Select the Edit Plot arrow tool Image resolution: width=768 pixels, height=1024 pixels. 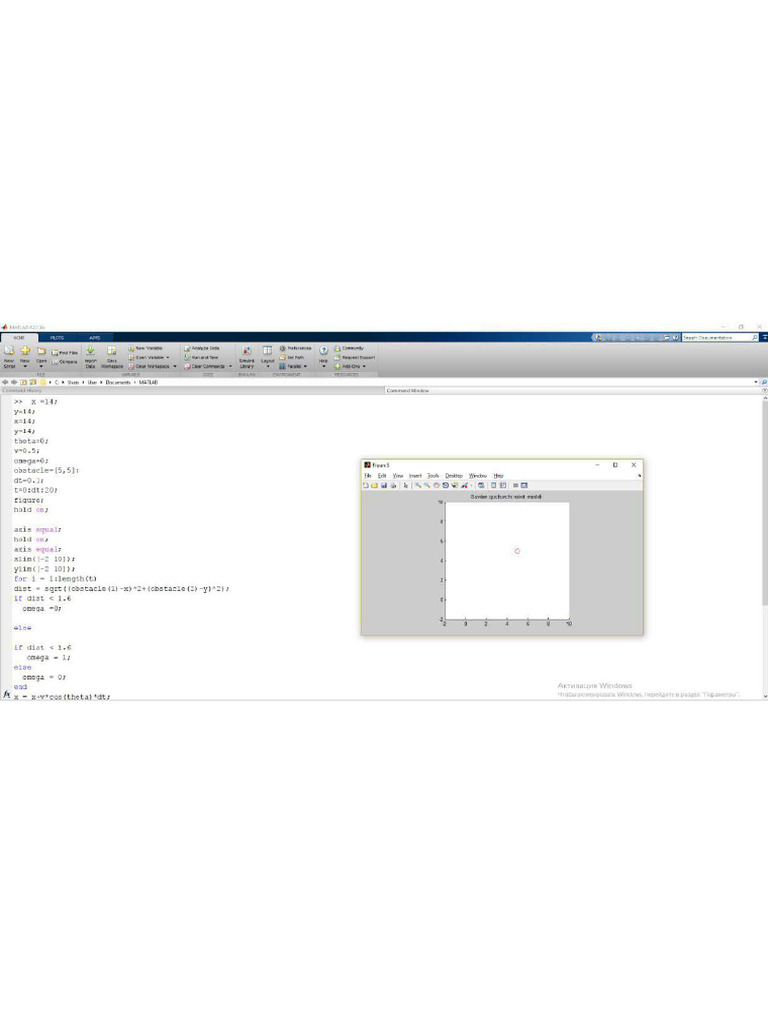(406, 485)
